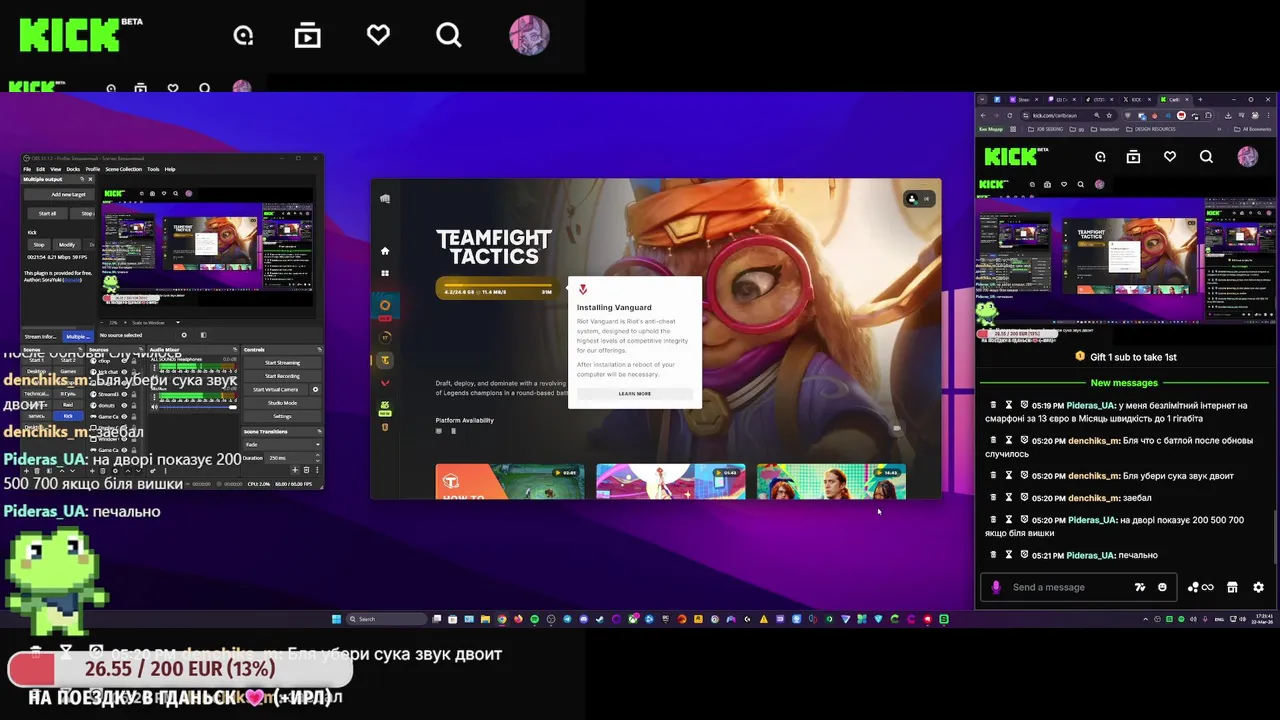Viewport: 1280px width, 720px height.
Task: Open chat settings gear in Kick chat
Action: pyautogui.click(x=1258, y=587)
